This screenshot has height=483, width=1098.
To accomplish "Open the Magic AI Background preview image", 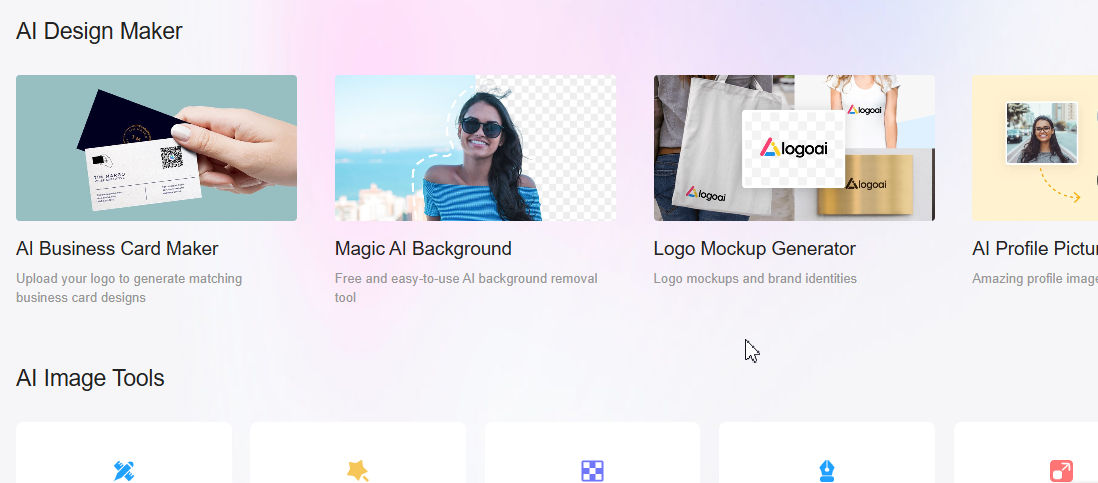I will point(475,148).
